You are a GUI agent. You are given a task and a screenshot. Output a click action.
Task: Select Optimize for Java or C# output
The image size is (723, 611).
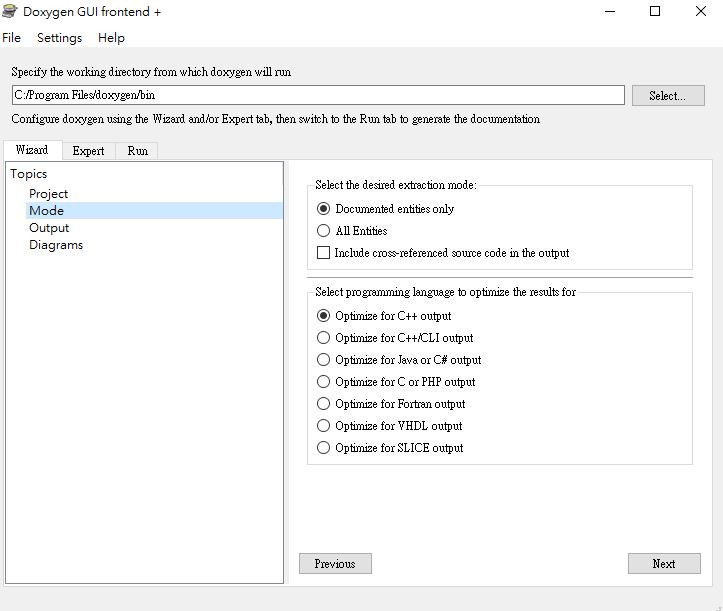tap(399, 360)
